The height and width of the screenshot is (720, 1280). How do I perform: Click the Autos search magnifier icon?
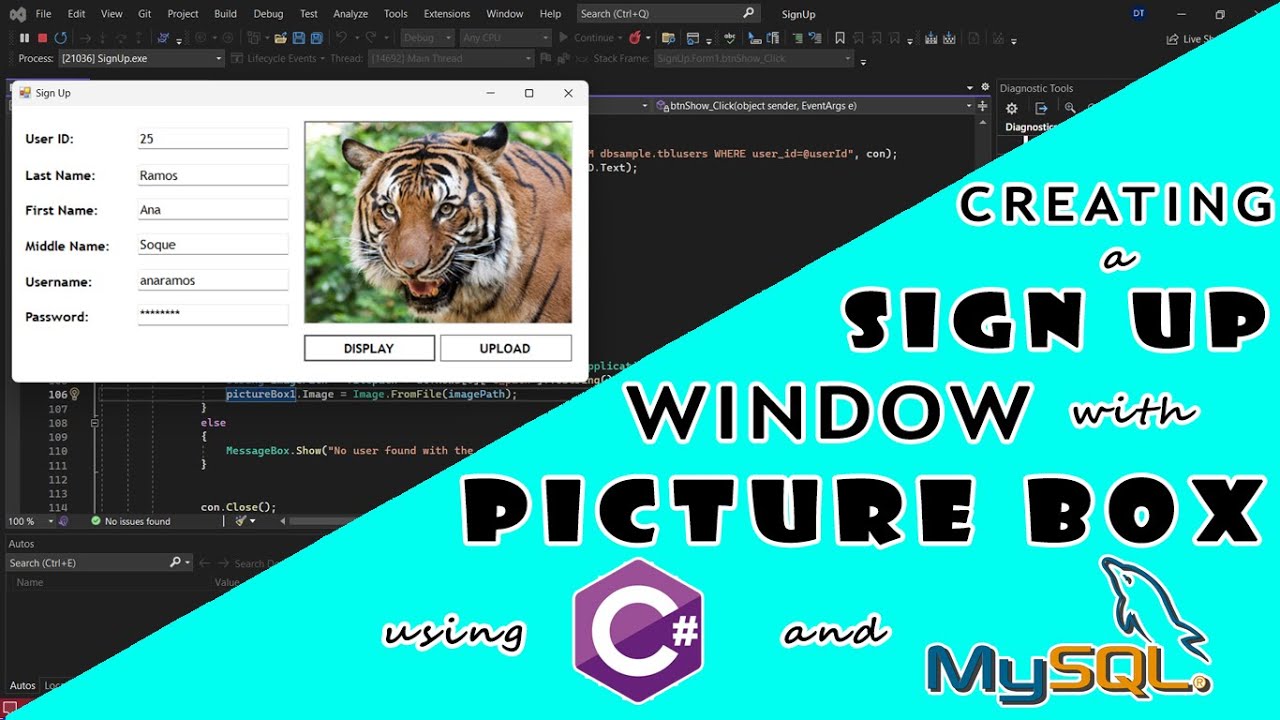coord(176,563)
